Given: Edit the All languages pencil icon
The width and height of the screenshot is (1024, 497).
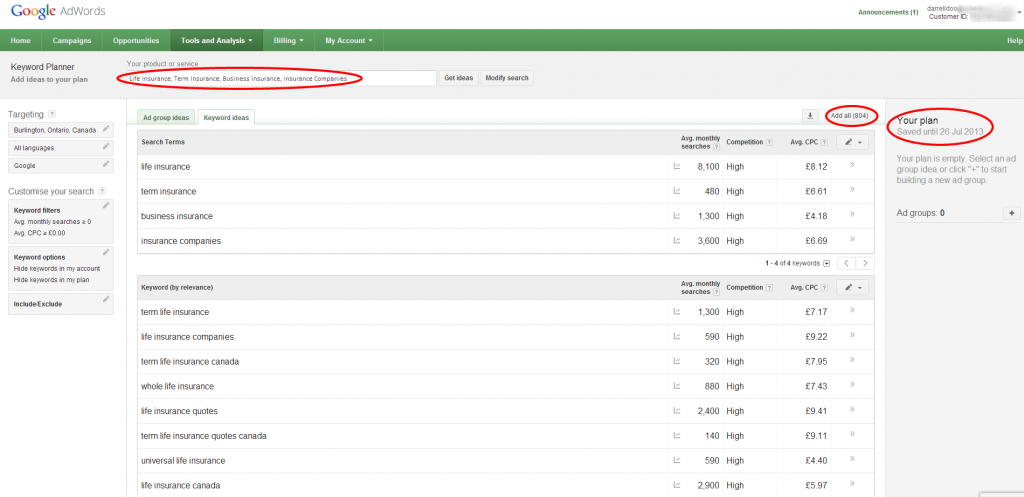Looking at the screenshot, I should [x=106, y=146].
